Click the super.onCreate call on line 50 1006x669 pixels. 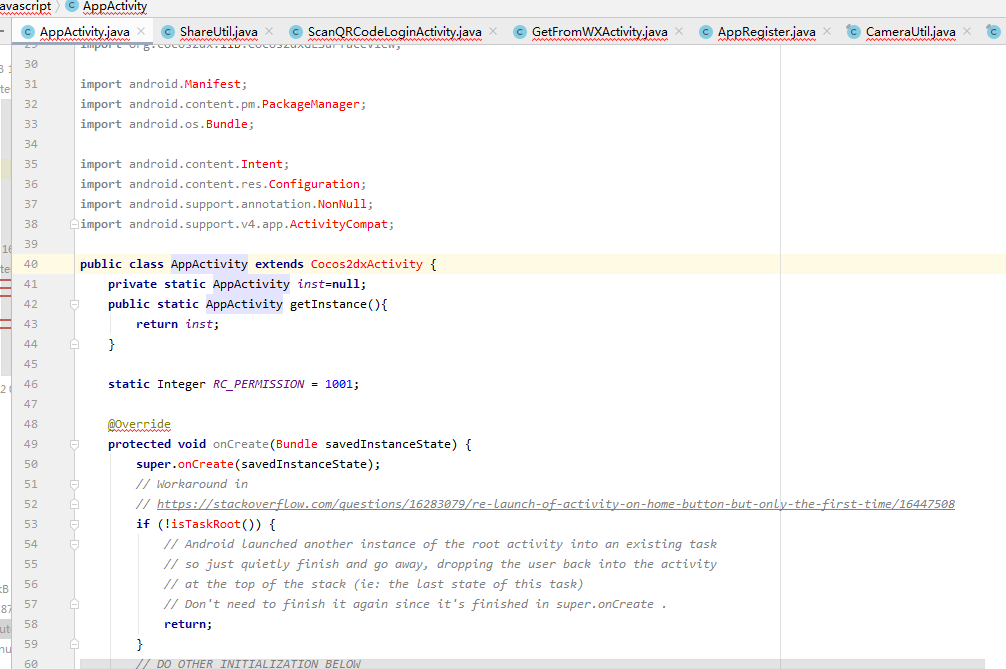[x=258, y=464]
